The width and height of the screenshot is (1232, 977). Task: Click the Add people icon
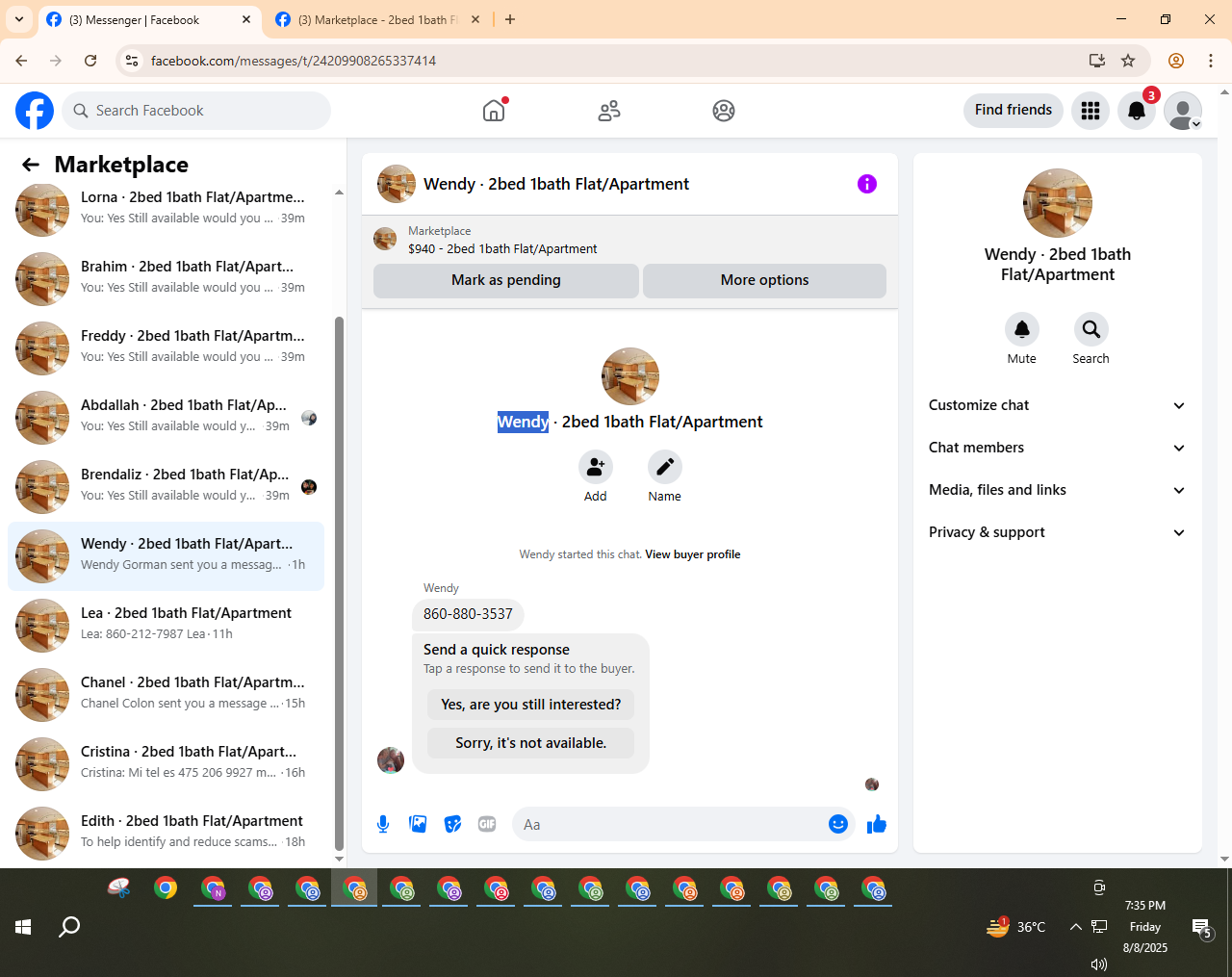[596, 467]
